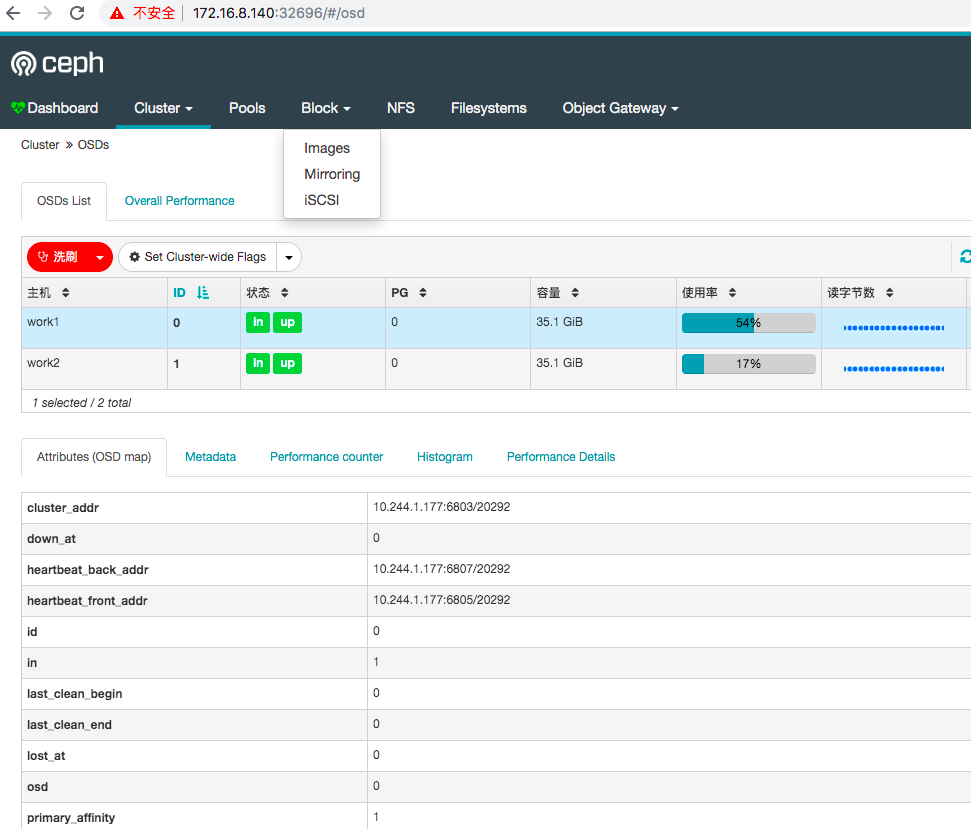This screenshot has width=971, height=829.
Task: View the Histogram tab
Action: 445,457
